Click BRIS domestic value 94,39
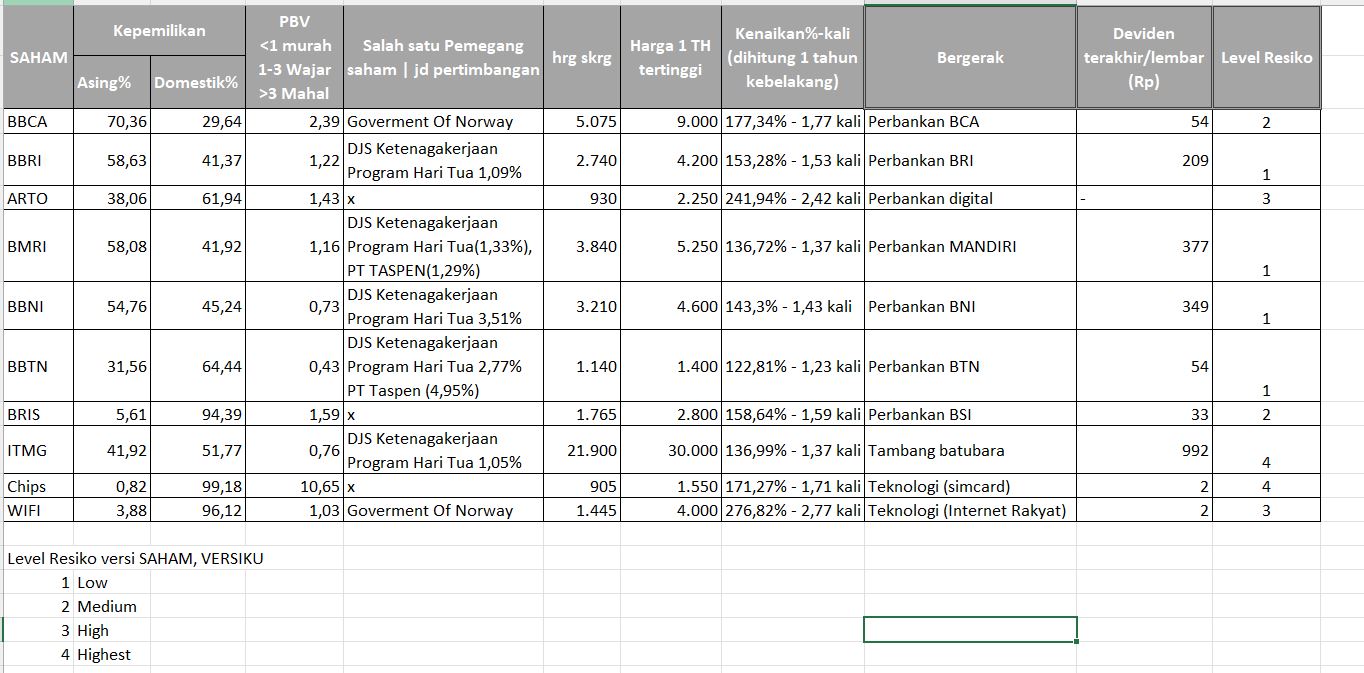 [198, 414]
